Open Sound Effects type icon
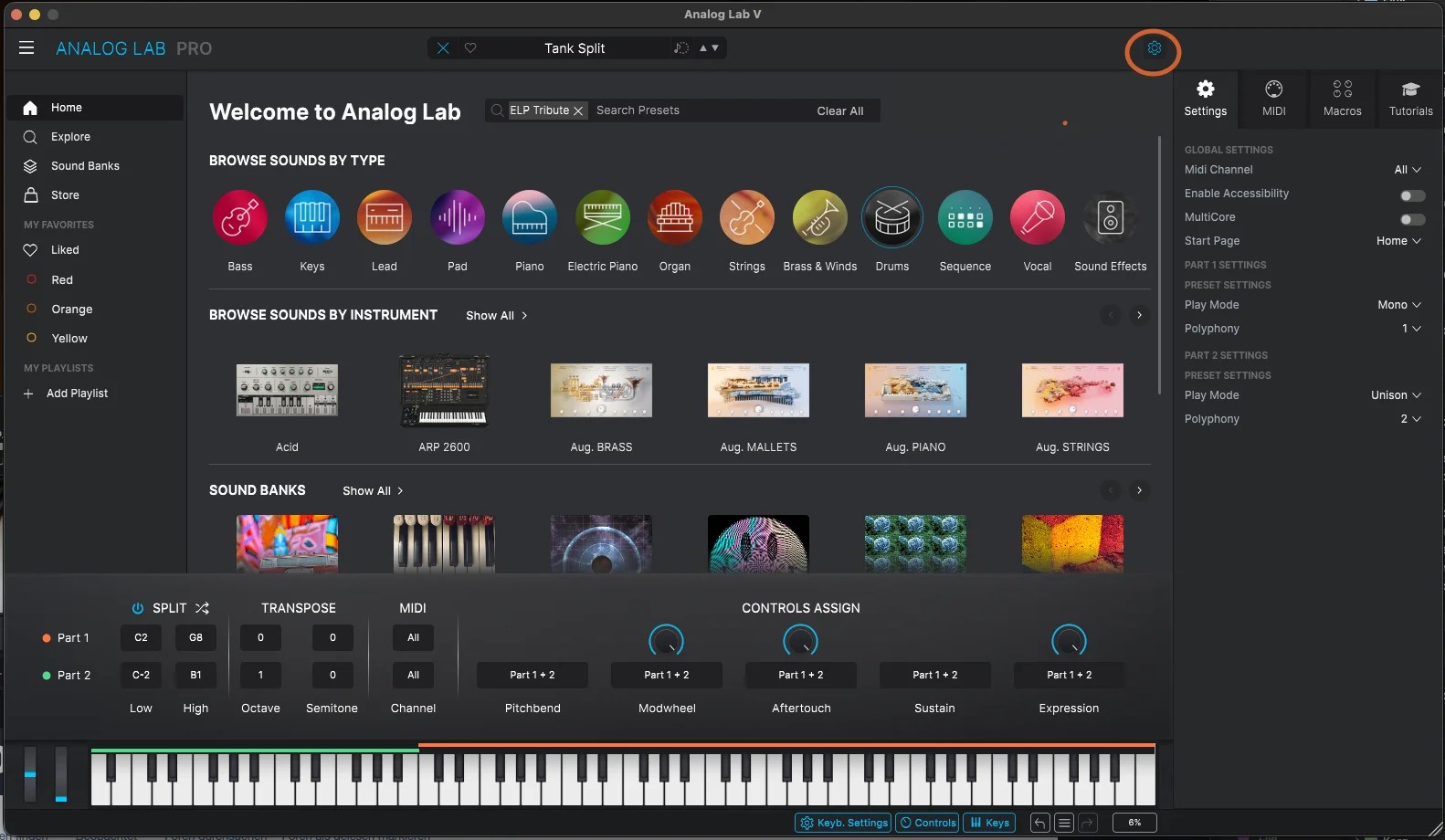The image size is (1445, 840). pyautogui.click(x=1111, y=217)
